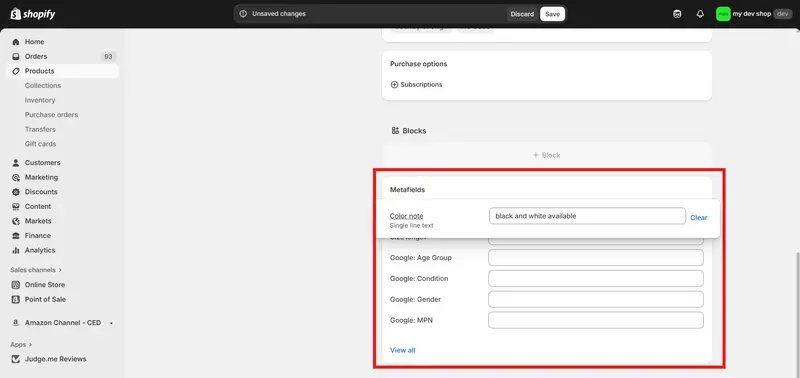Focus the Google: Gender field
This screenshot has height=378, width=800.
[596, 299]
